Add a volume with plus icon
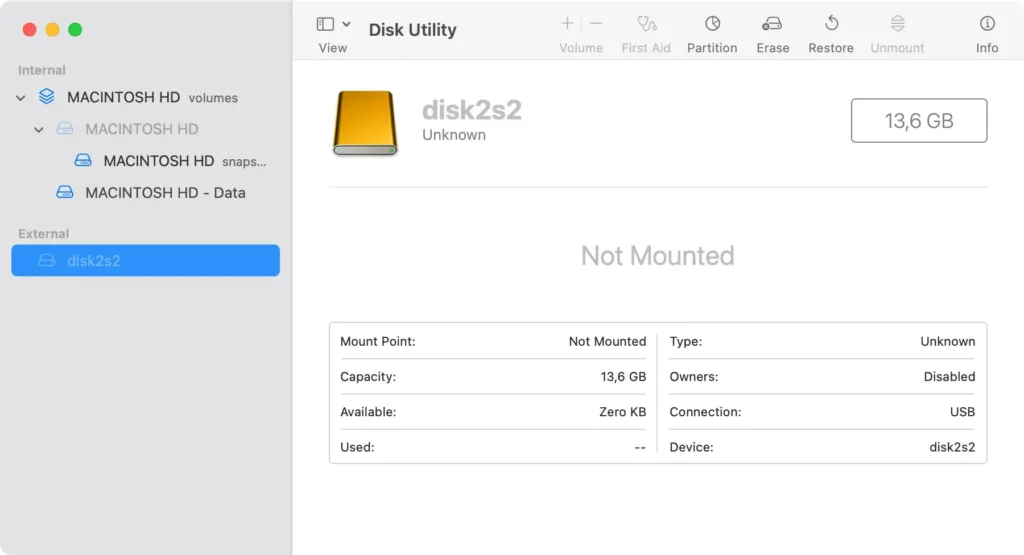The width and height of the screenshot is (1024, 555). pyautogui.click(x=567, y=24)
